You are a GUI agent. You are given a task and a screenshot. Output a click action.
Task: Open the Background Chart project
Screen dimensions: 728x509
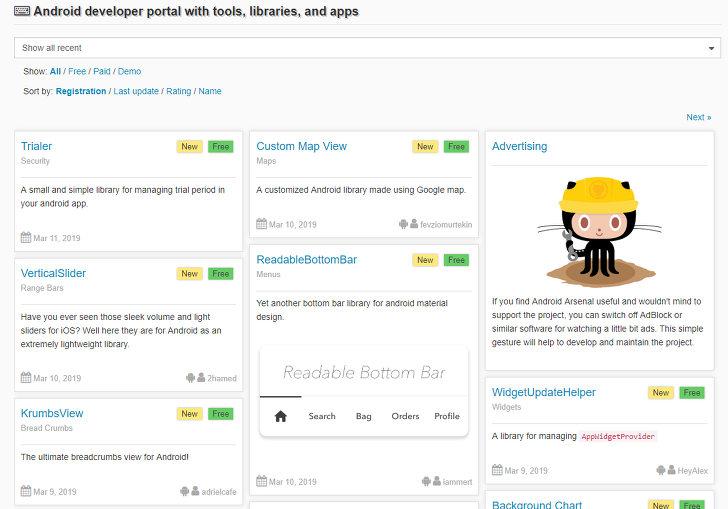[537, 505]
